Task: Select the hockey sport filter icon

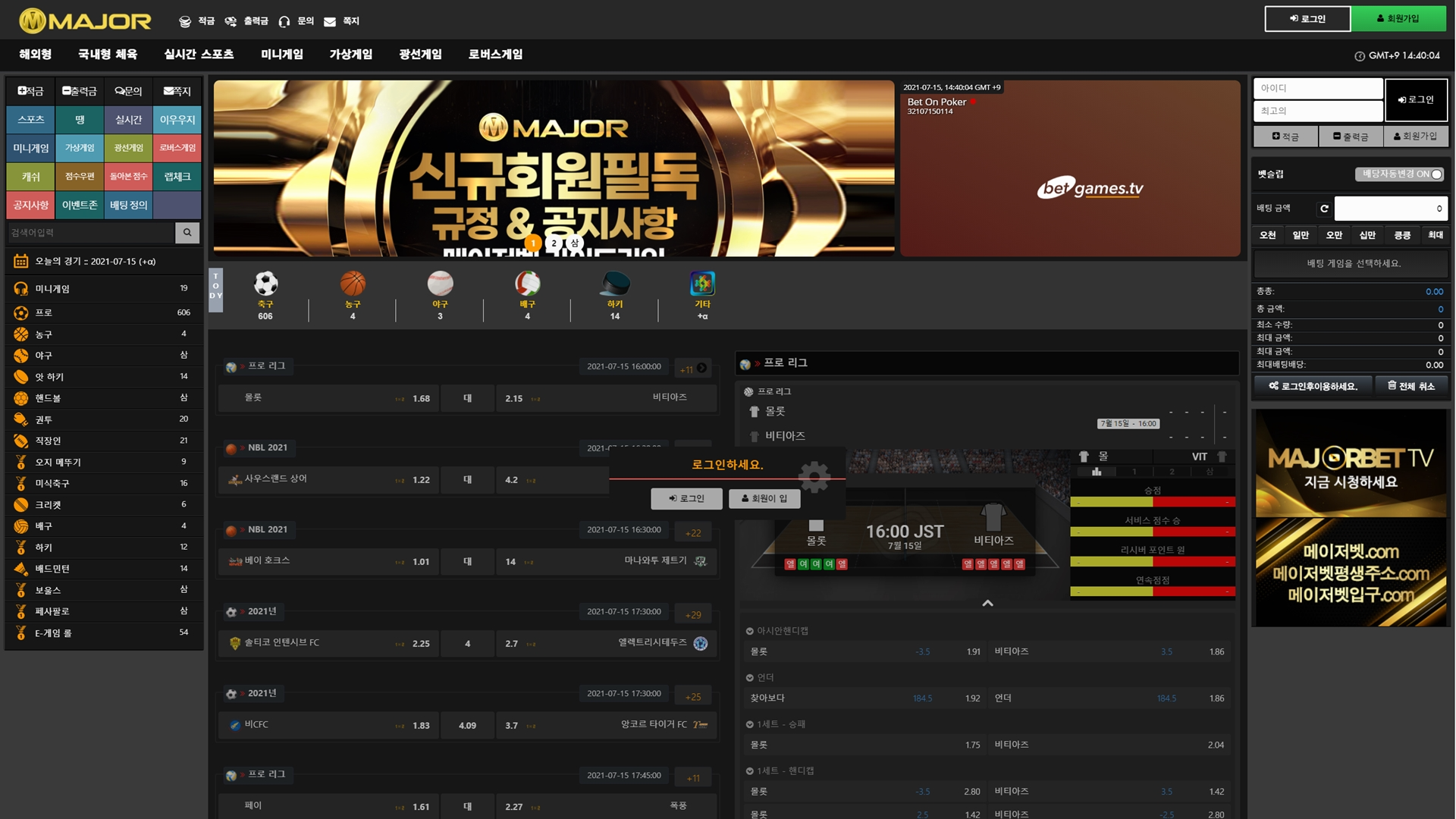Action: pyautogui.click(x=615, y=284)
